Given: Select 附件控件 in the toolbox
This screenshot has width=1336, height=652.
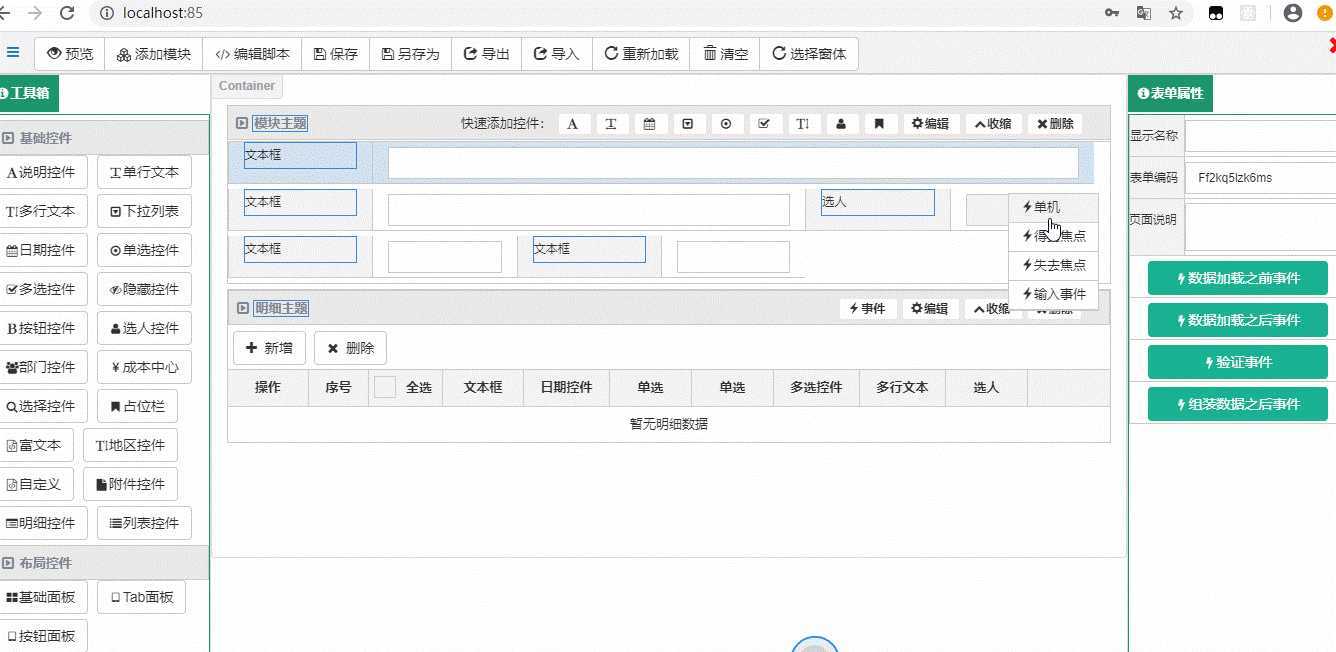Looking at the screenshot, I should click(130, 484).
